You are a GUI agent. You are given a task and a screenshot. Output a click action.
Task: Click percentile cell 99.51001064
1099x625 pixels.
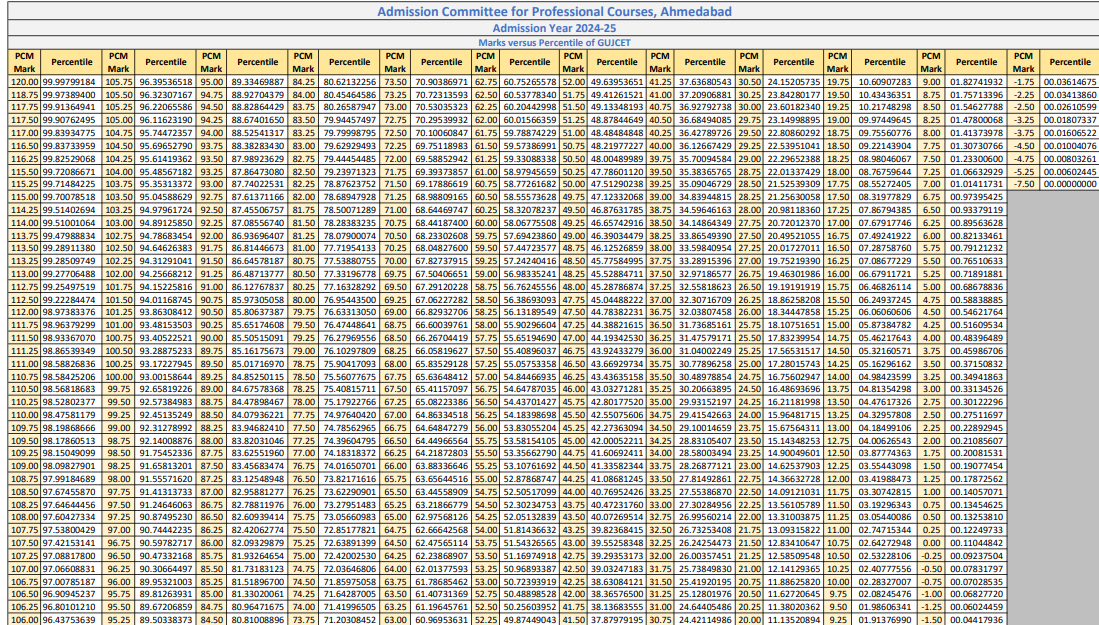coord(71,223)
